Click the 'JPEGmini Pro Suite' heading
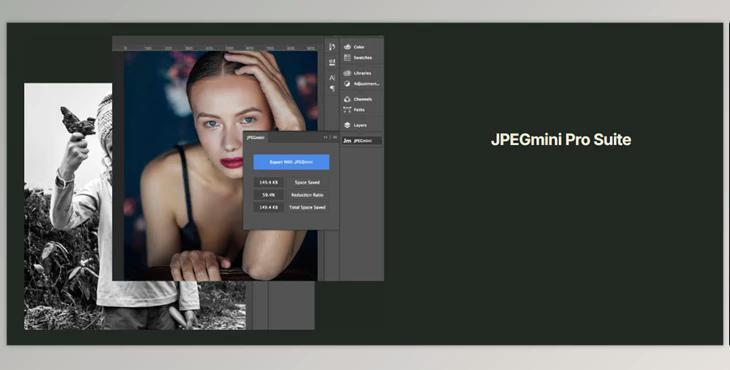The image size is (730, 370). tap(561, 140)
